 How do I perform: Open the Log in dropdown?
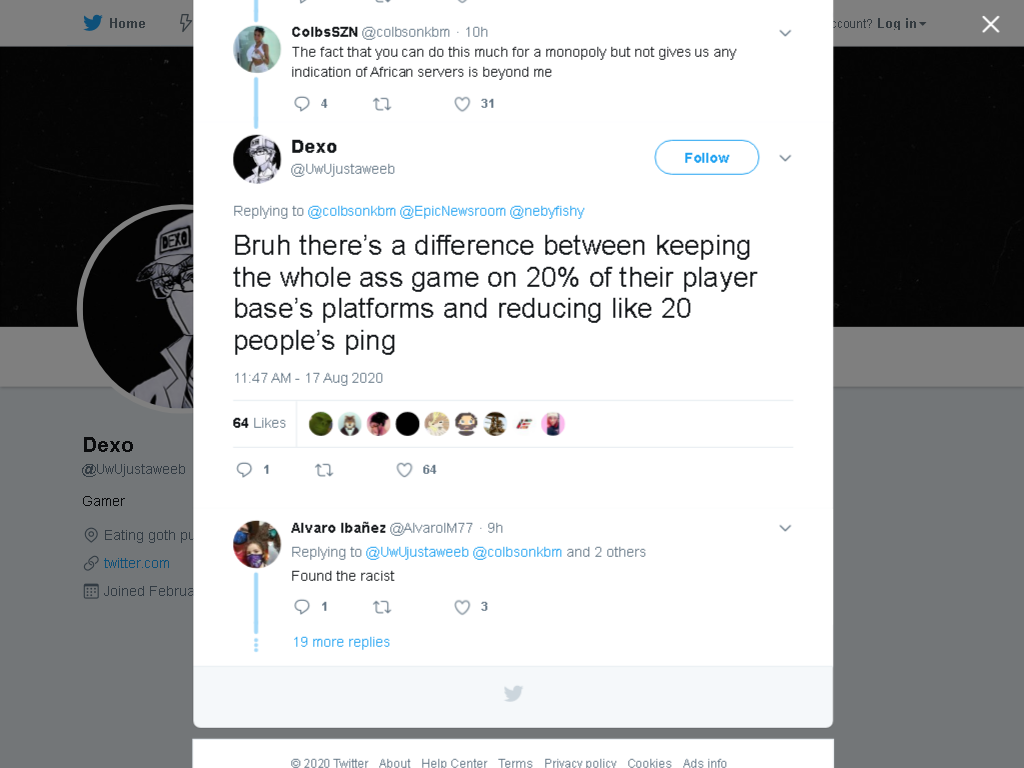901,24
